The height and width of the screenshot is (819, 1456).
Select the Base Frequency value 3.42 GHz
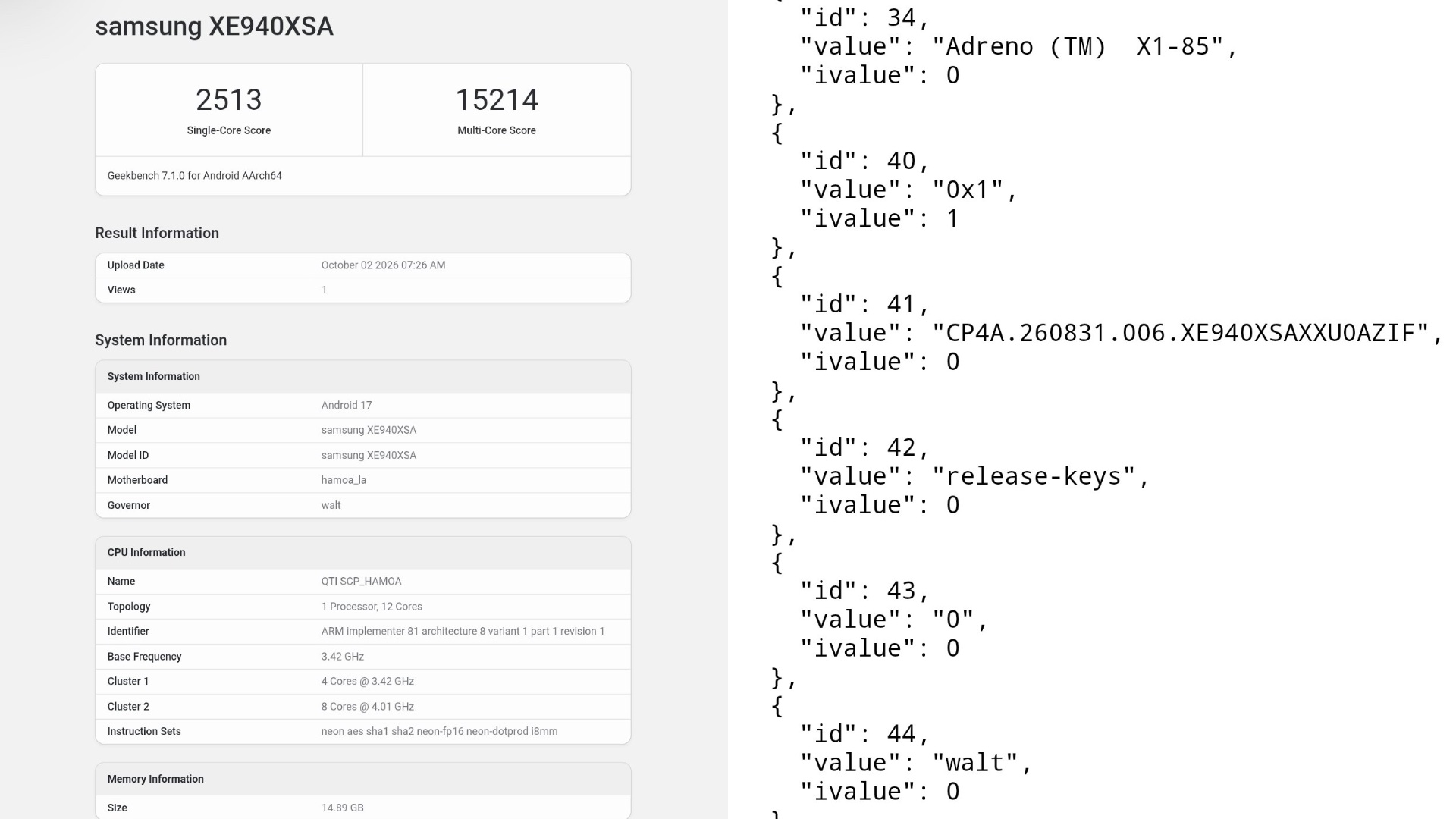tap(342, 657)
